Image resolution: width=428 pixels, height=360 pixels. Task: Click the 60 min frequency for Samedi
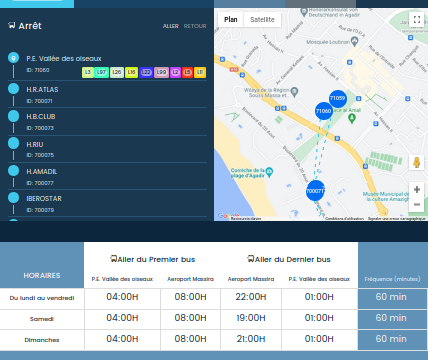pyautogui.click(x=391, y=318)
